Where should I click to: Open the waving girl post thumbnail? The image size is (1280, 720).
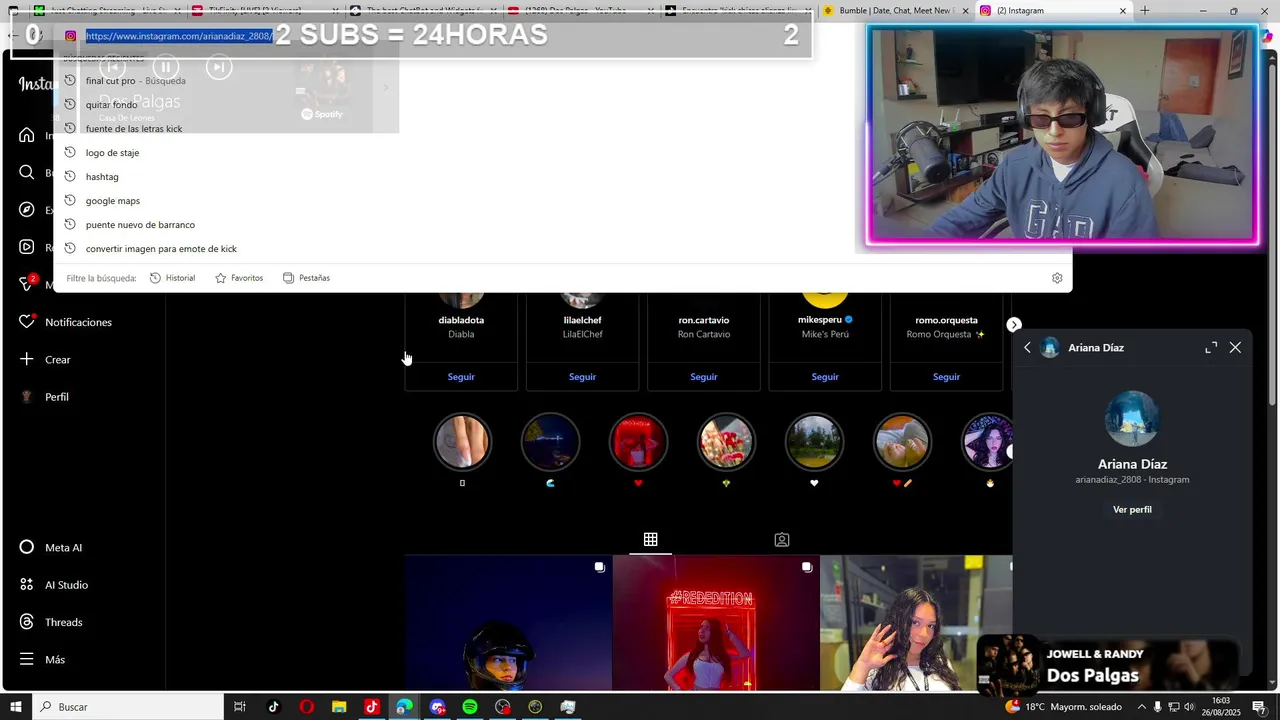pyautogui.click(x=916, y=623)
